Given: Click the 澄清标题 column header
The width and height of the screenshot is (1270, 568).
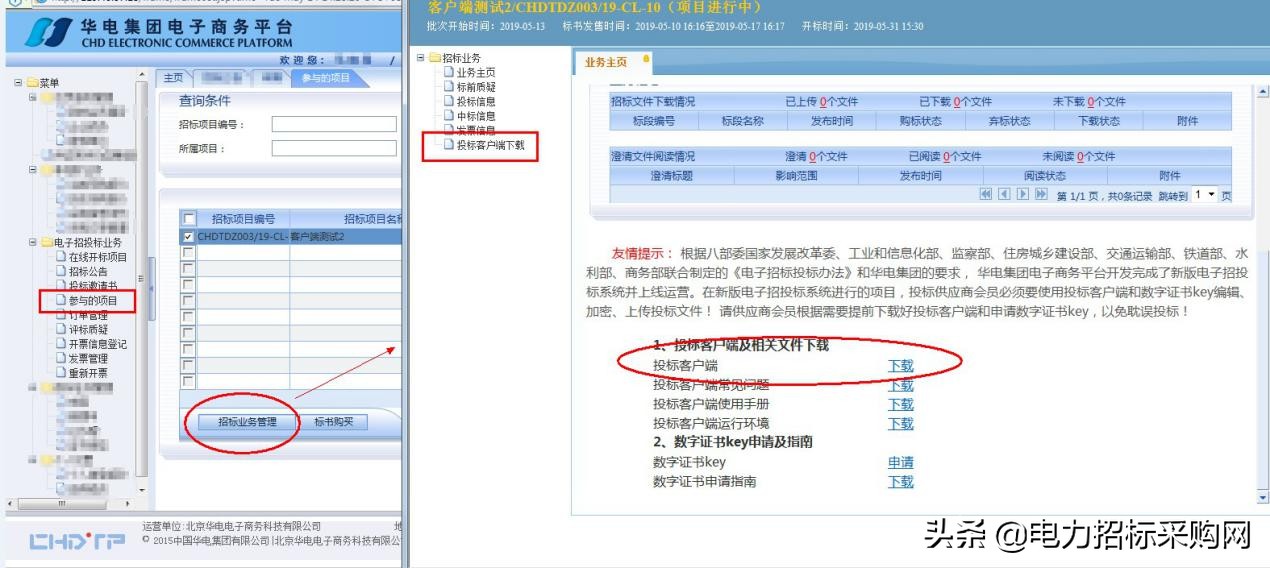Looking at the screenshot, I should point(672,176).
